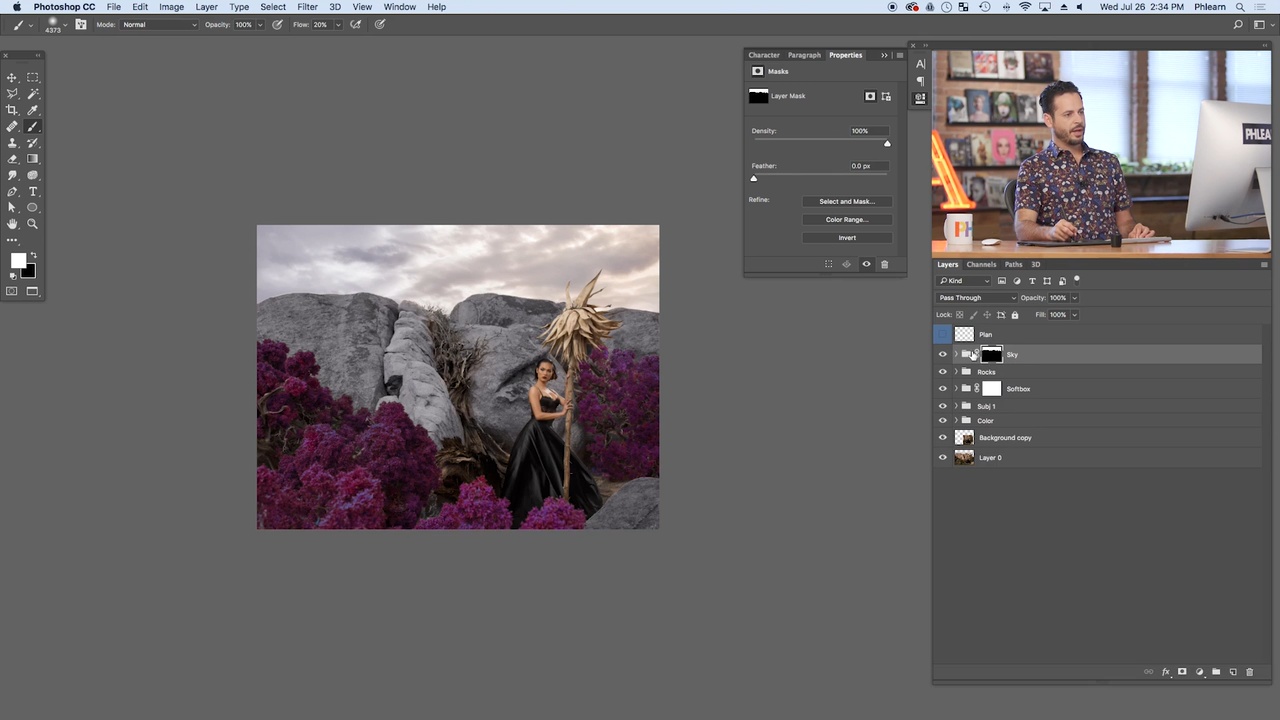Hide the Rocks group
The height and width of the screenshot is (720, 1280).
pyautogui.click(x=942, y=372)
